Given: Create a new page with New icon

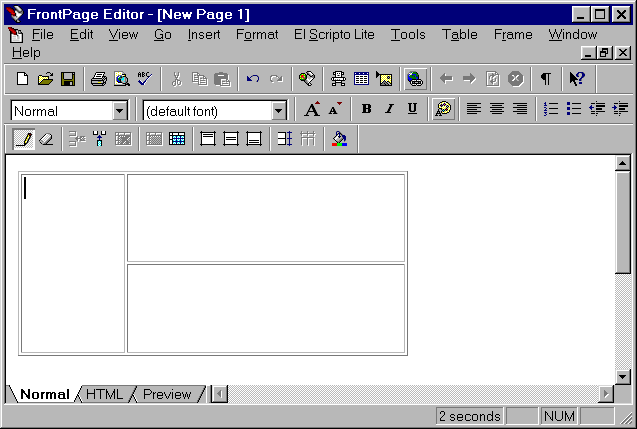Looking at the screenshot, I should point(23,78).
